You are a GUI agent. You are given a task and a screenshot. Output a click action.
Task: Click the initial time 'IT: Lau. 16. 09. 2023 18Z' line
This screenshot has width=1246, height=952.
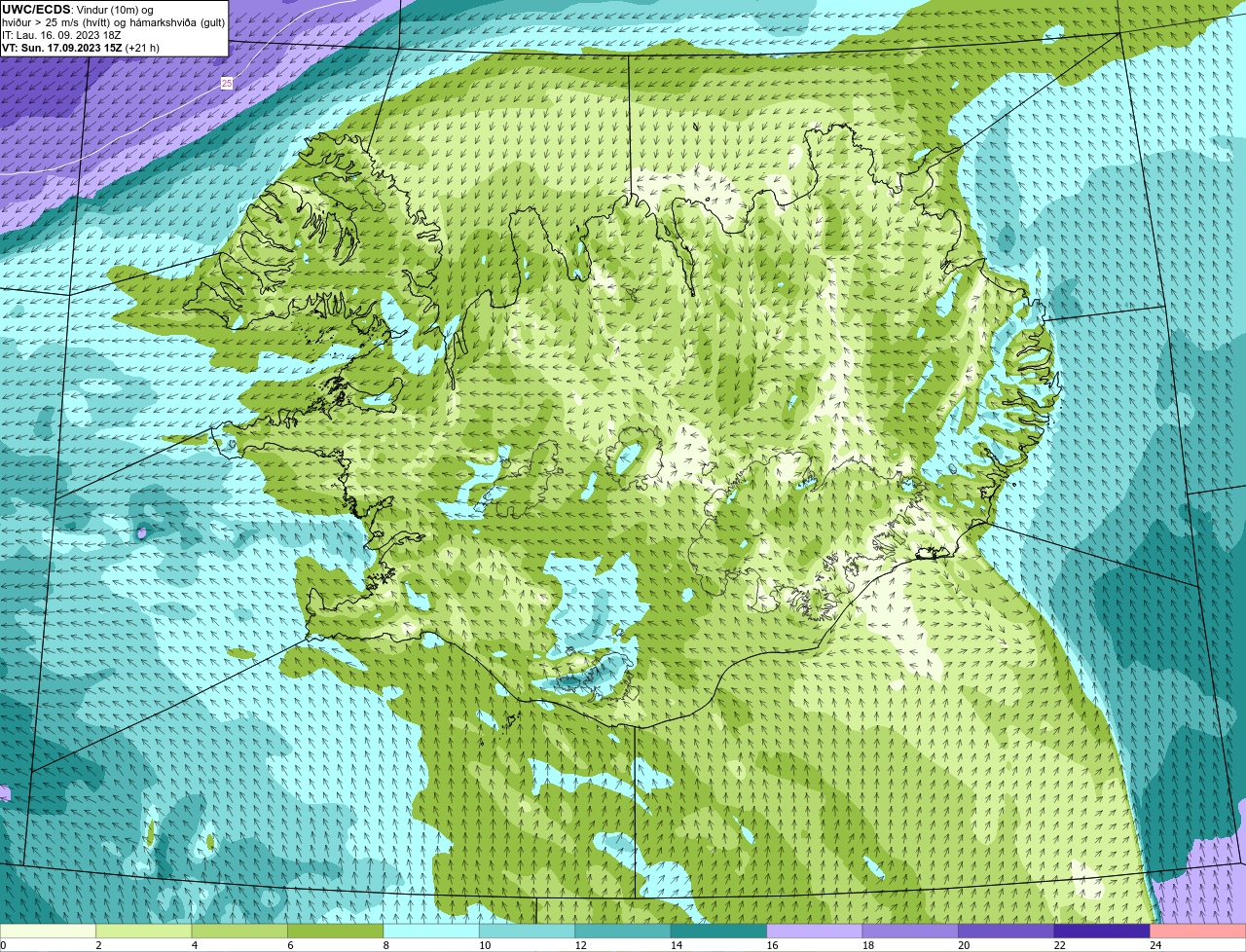point(61,35)
